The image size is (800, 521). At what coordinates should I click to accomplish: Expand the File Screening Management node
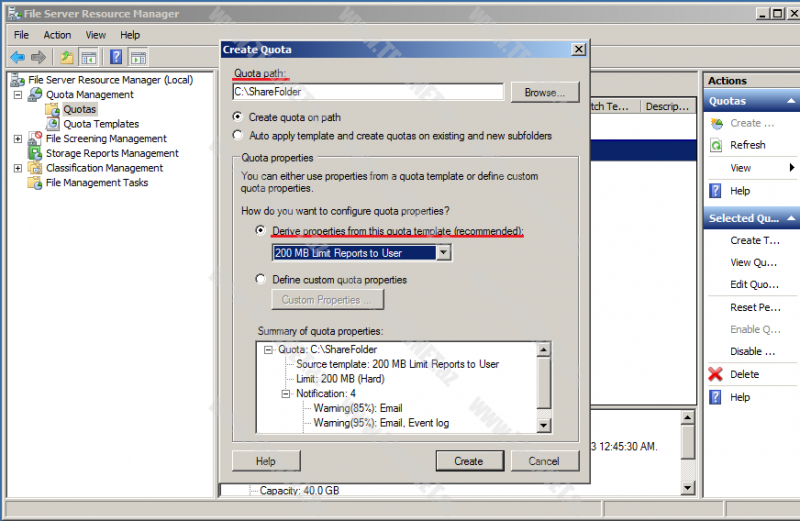[x=18, y=139]
